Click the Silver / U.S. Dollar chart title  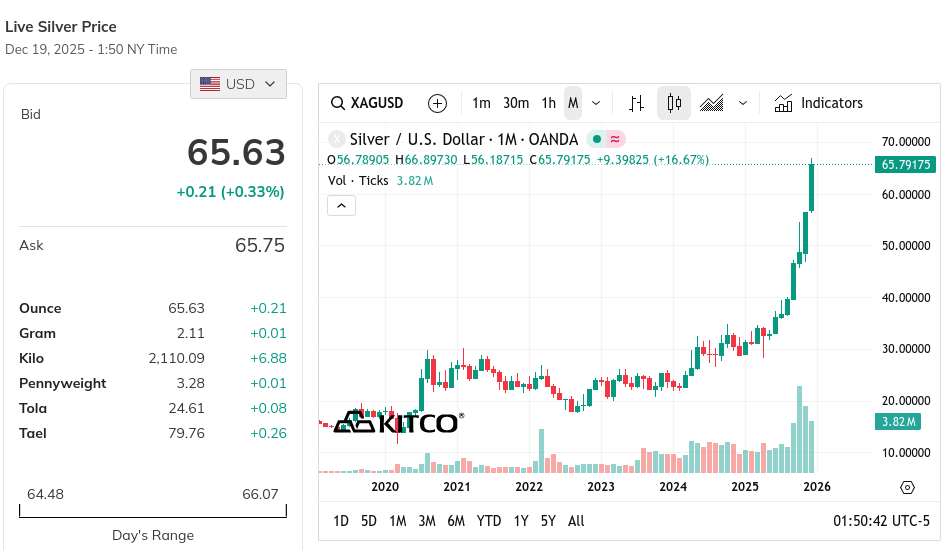[x=464, y=140]
